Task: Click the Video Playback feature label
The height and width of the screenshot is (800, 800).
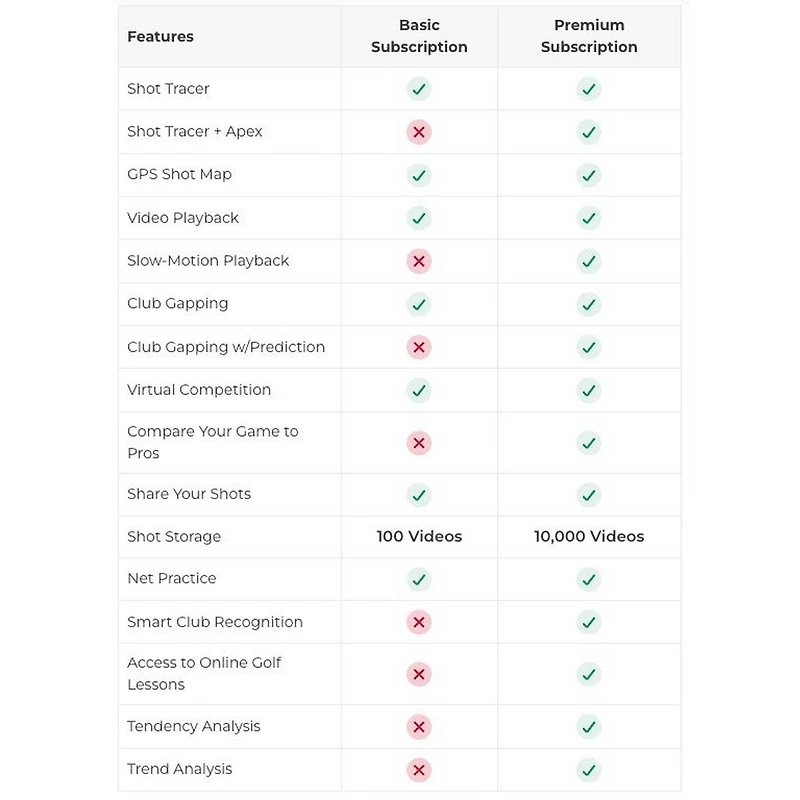Action: coord(183,218)
